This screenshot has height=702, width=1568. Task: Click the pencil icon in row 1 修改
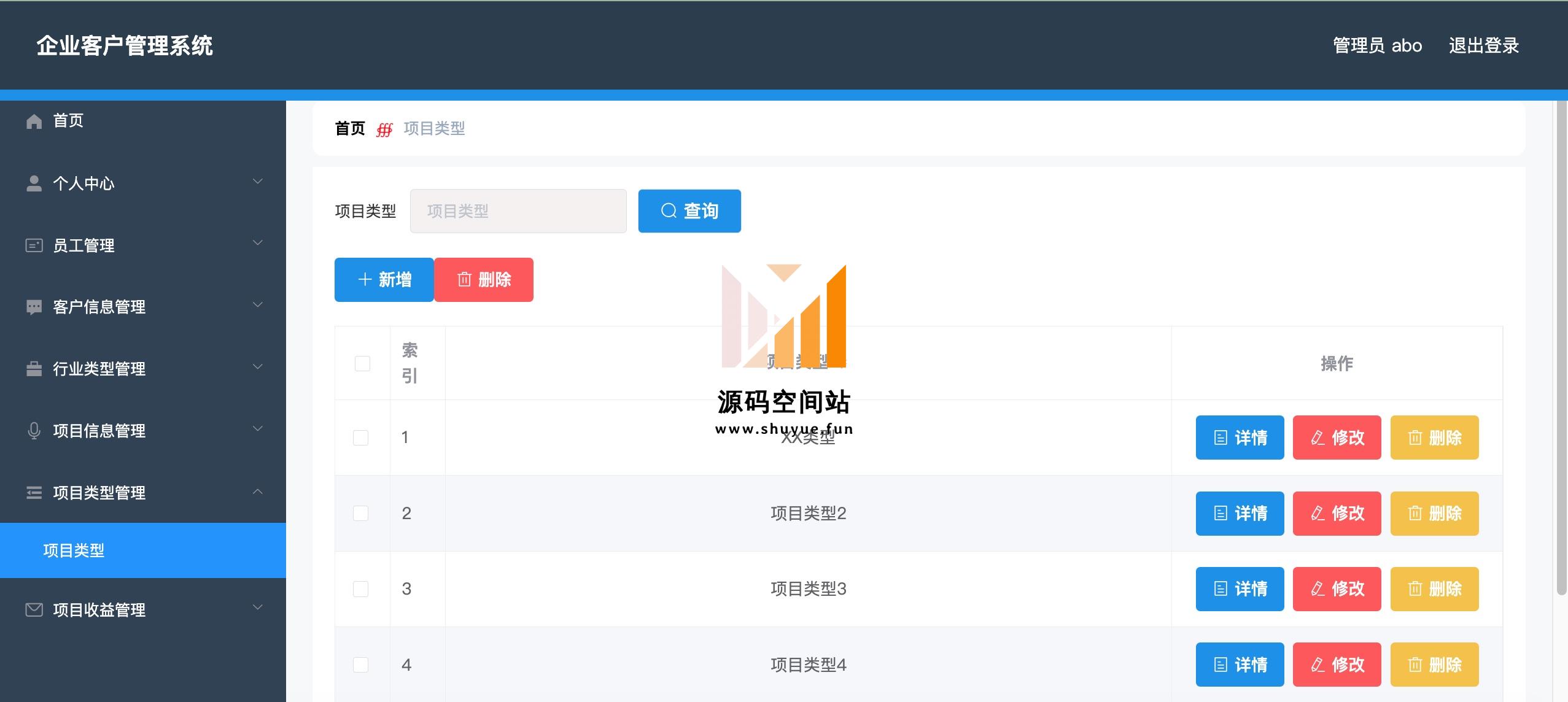1318,438
